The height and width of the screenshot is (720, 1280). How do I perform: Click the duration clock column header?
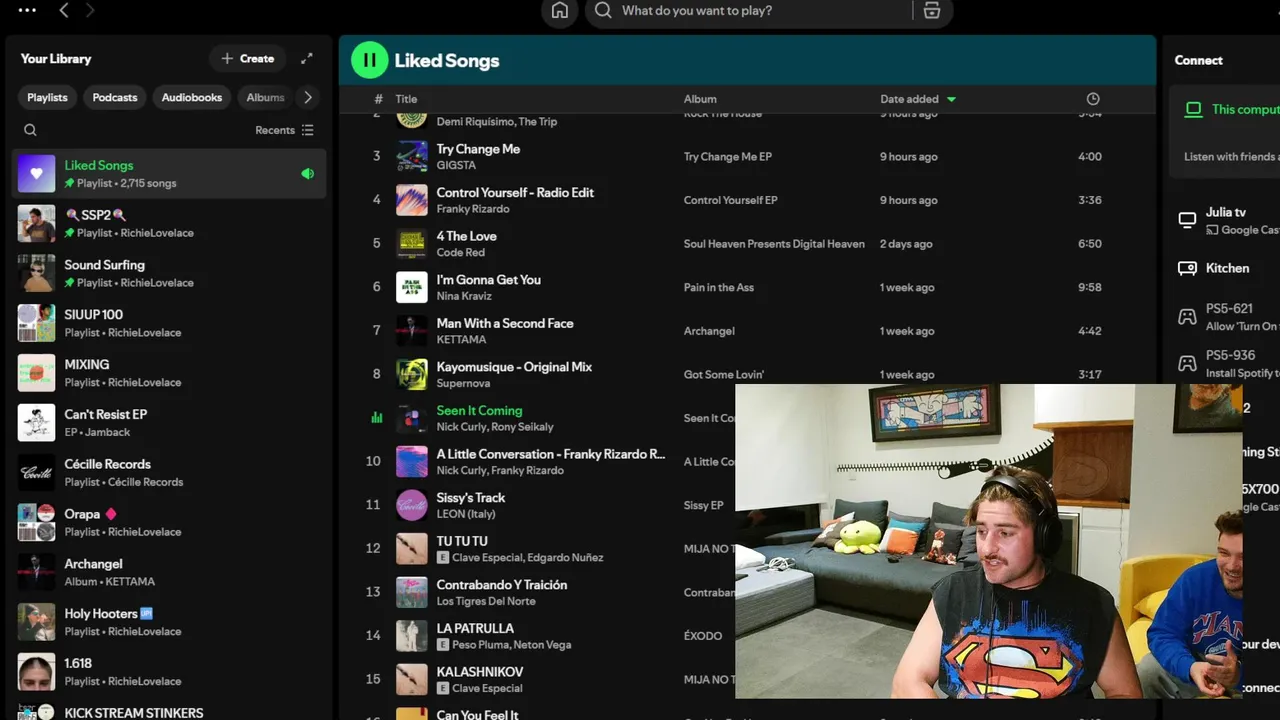pyautogui.click(x=1093, y=99)
